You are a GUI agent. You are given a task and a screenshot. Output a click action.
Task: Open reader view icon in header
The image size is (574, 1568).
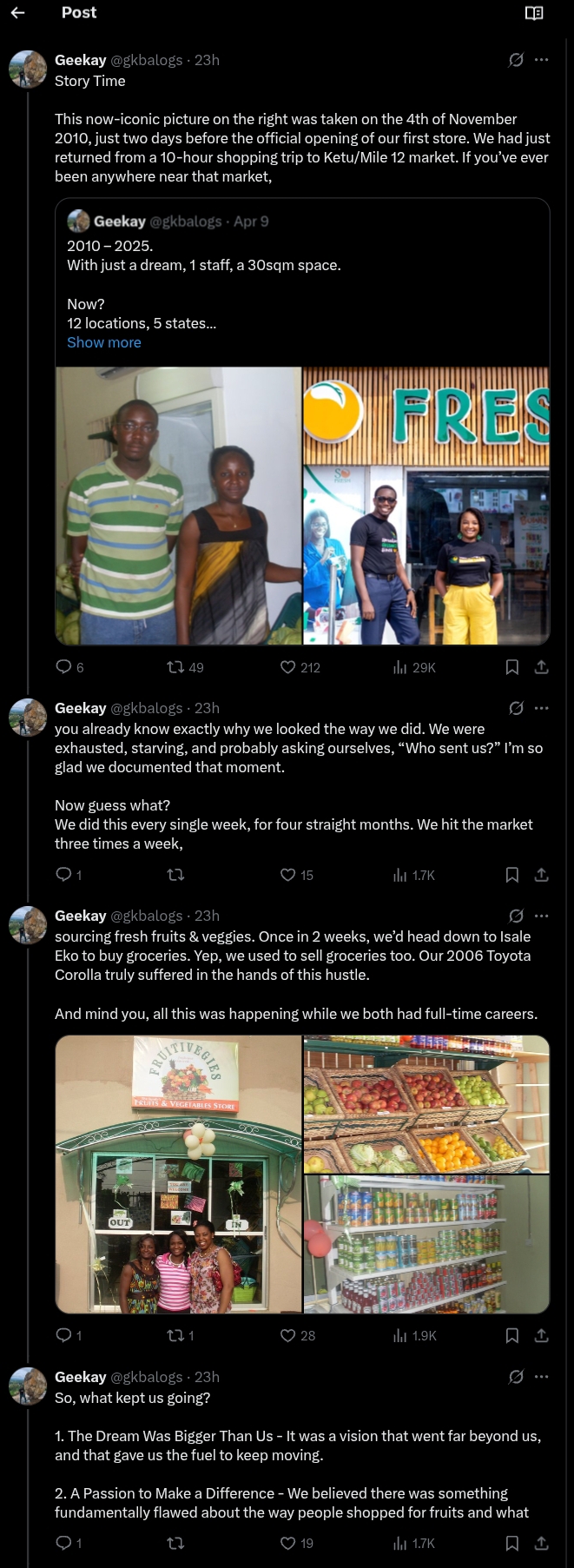(534, 13)
